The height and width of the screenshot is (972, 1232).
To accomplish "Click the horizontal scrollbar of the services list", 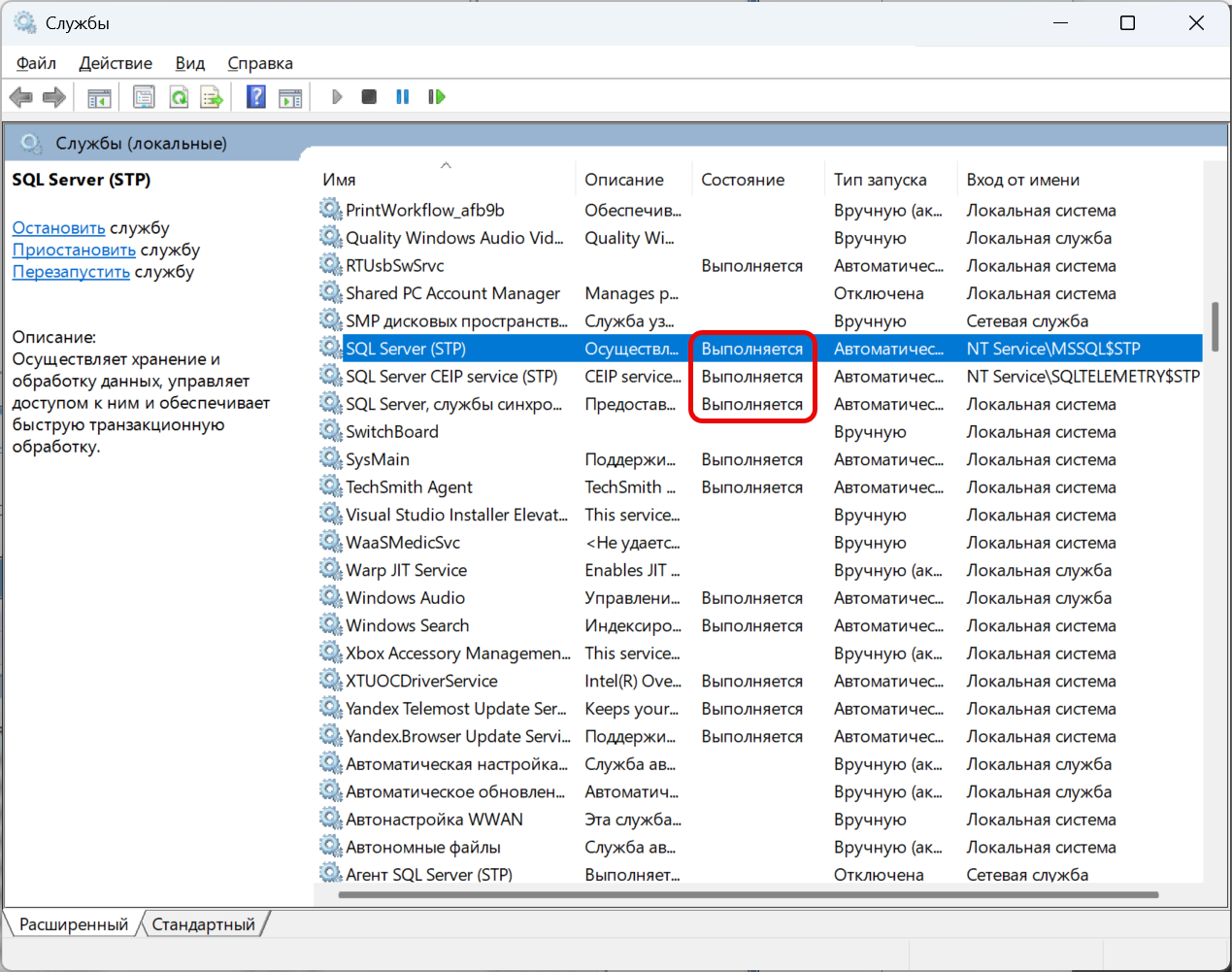I will coord(749,894).
